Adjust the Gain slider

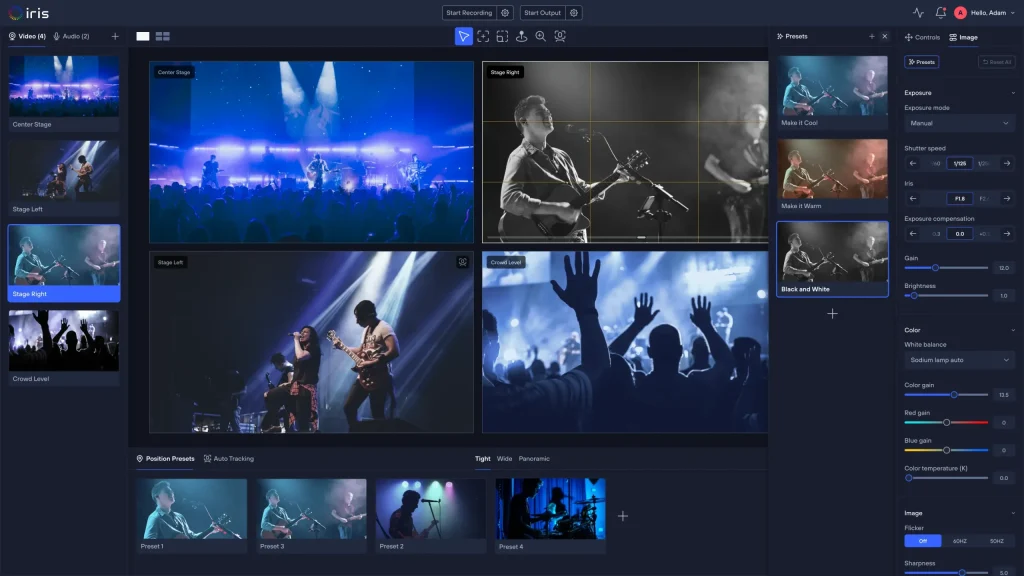click(935, 268)
